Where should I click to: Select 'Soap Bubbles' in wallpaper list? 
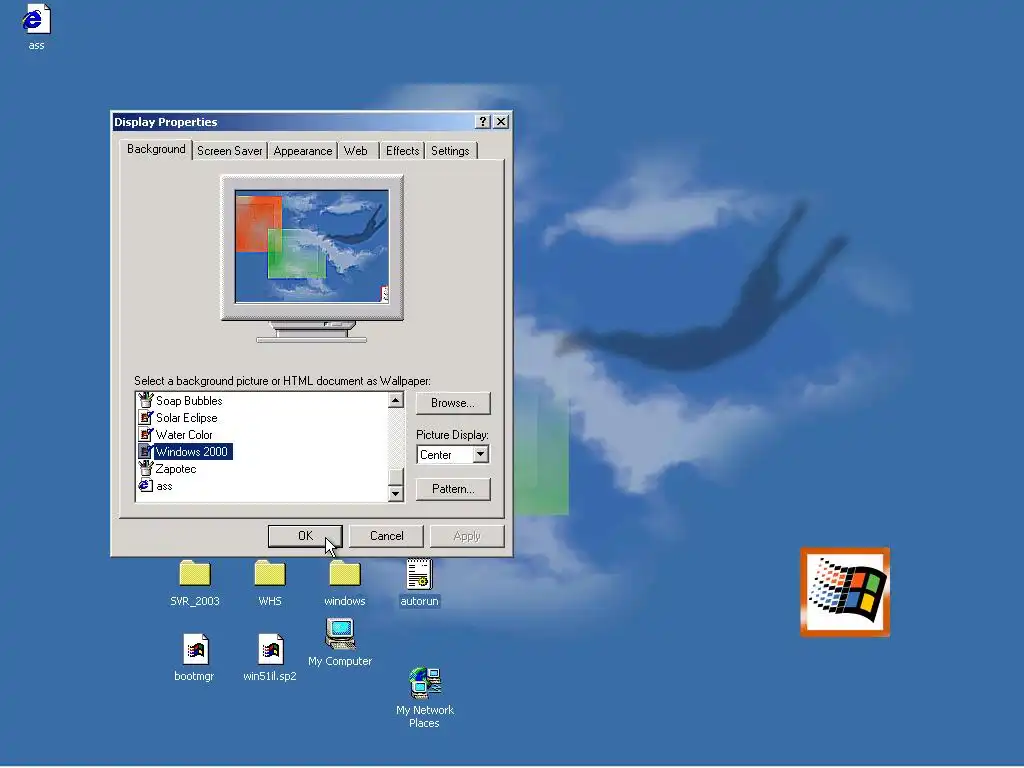[189, 400]
